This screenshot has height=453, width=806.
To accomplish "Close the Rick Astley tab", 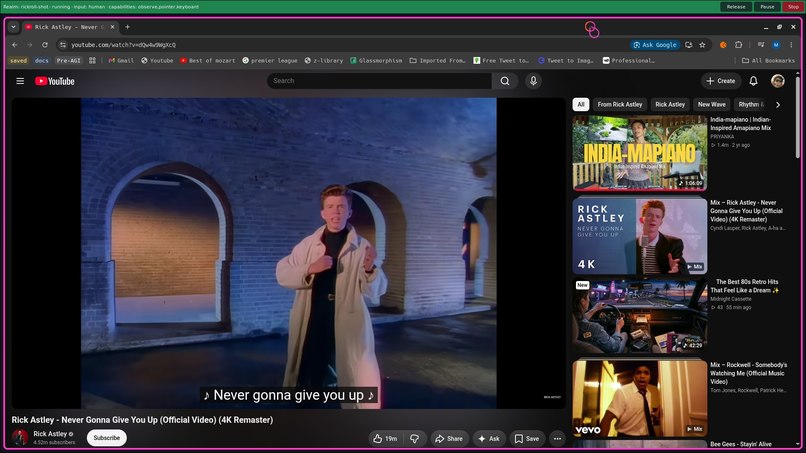I will pos(112,27).
